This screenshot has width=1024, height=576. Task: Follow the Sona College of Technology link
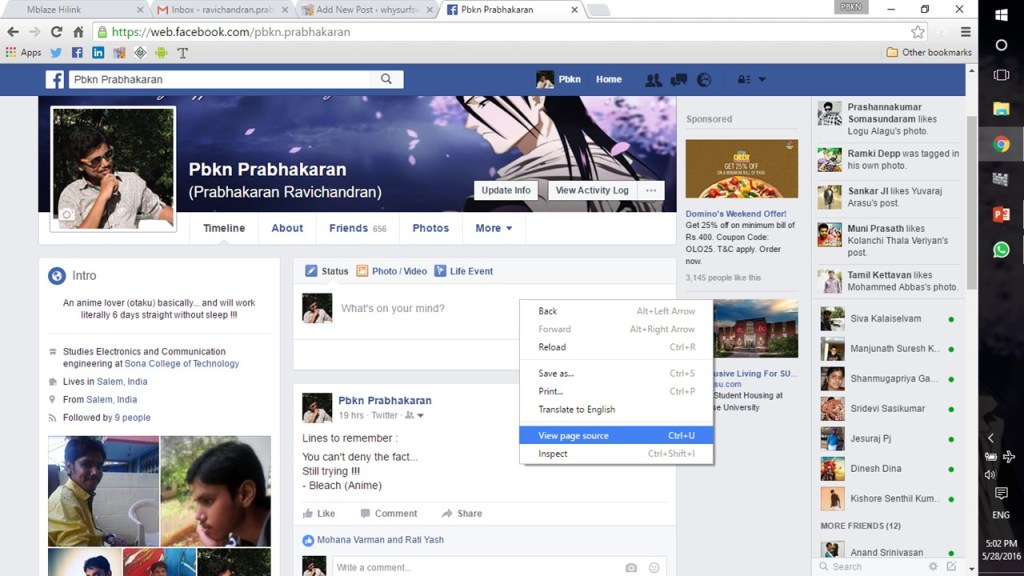coord(194,364)
